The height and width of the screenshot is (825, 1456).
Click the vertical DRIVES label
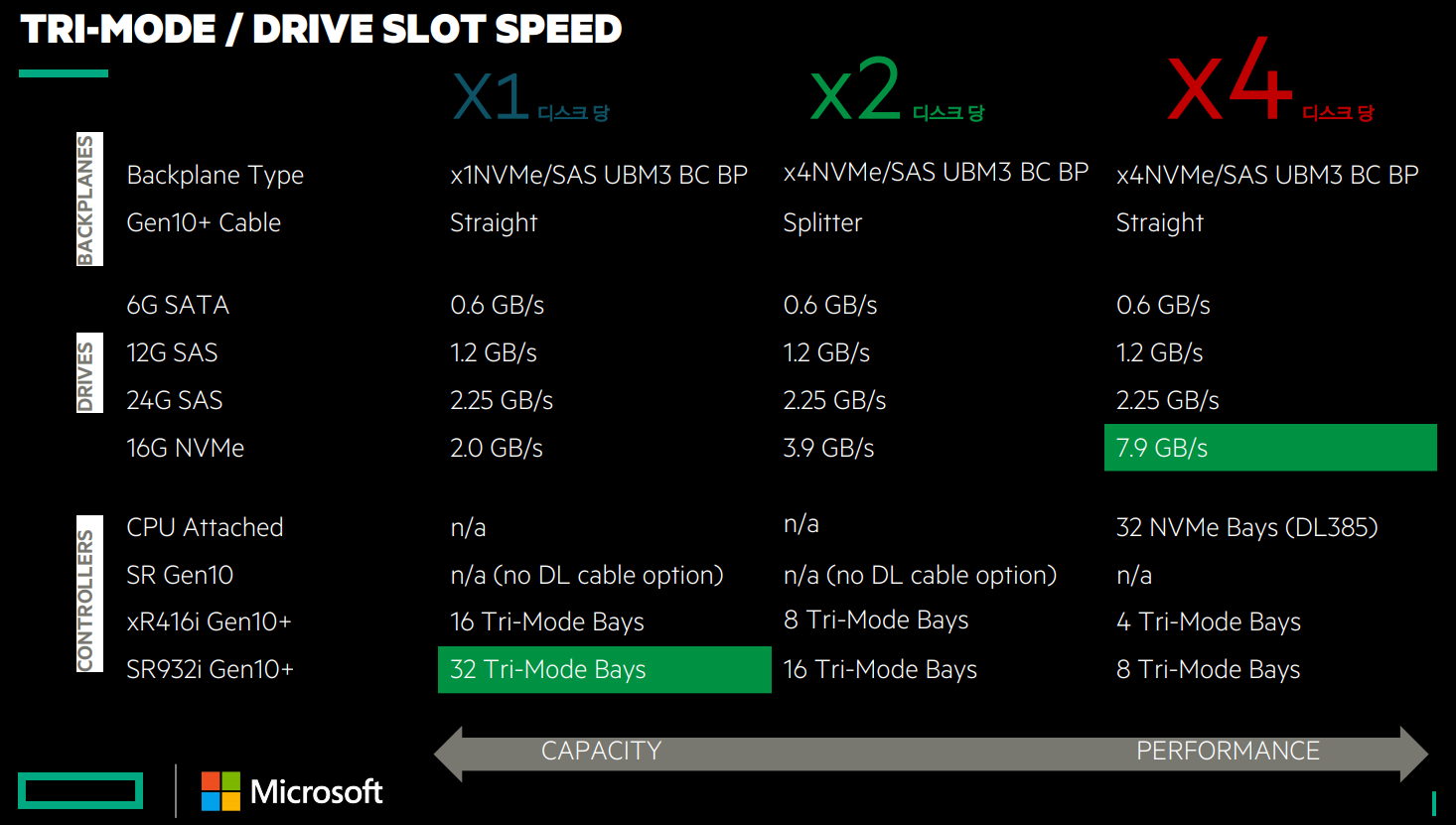87,374
